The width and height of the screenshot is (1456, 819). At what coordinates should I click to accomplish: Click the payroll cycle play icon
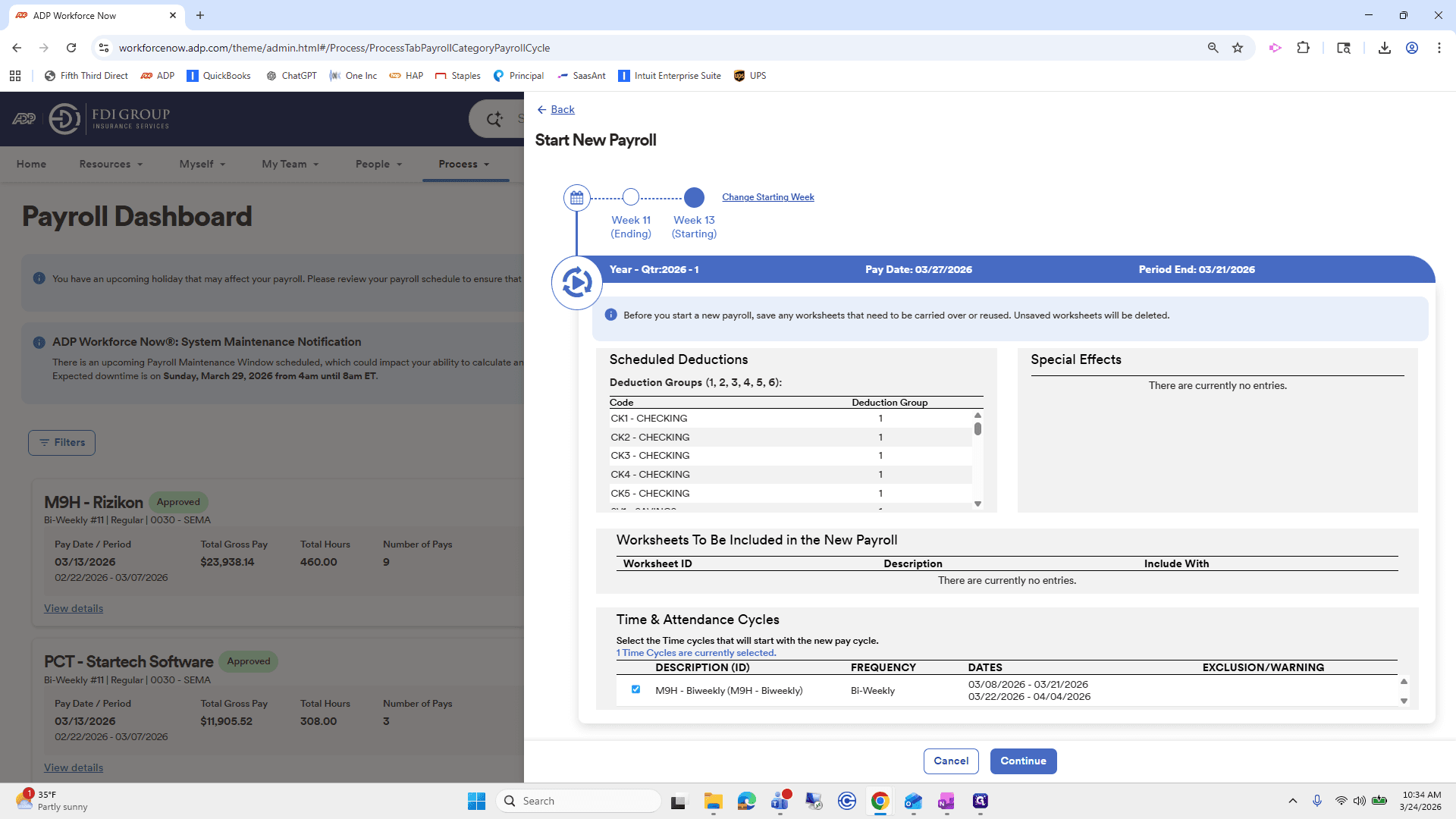[x=577, y=283]
